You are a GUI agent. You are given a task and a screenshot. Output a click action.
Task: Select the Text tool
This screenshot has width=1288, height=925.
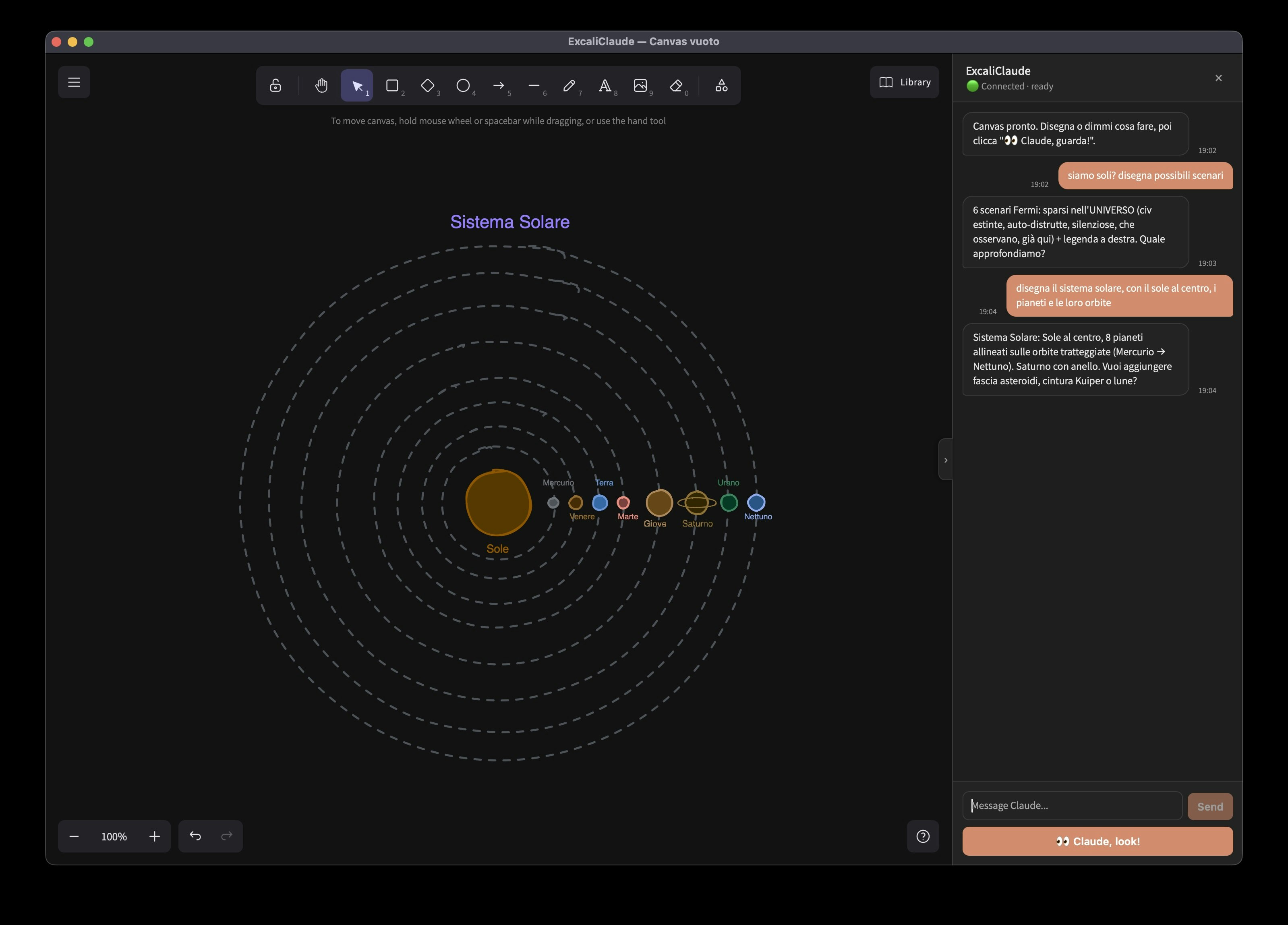(x=605, y=85)
